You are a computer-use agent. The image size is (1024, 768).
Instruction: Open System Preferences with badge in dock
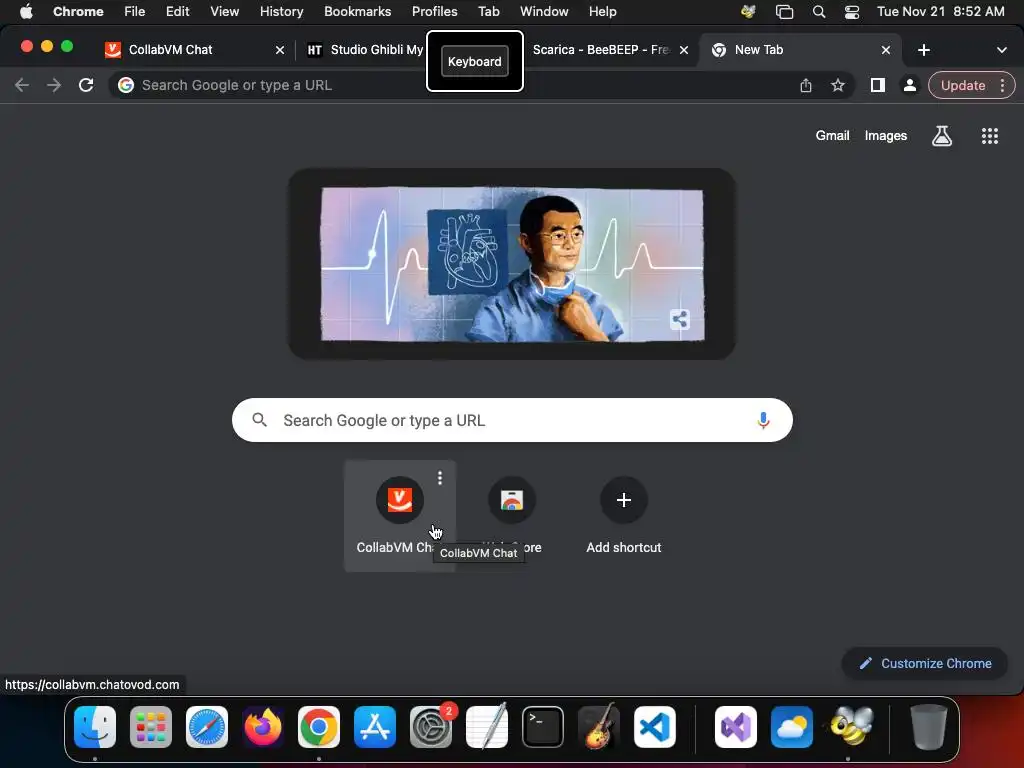pos(431,727)
